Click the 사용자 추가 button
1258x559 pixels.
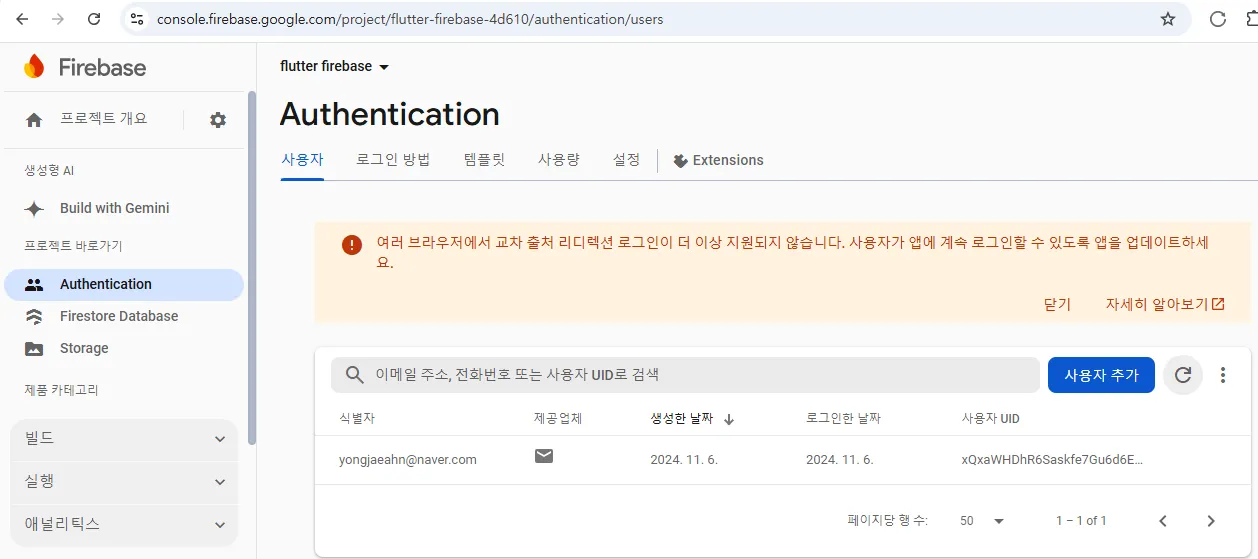[x=1101, y=375]
